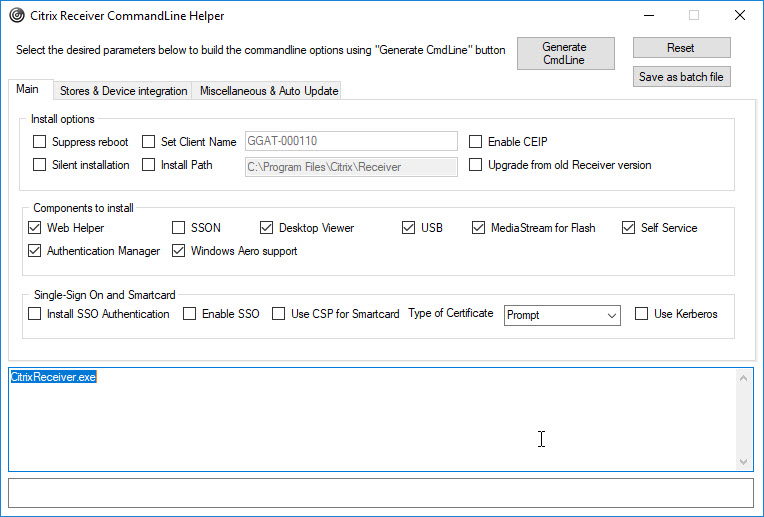The width and height of the screenshot is (764, 517).
Task: Click the output scrollbar up arrow
Action: click(744, 378)
